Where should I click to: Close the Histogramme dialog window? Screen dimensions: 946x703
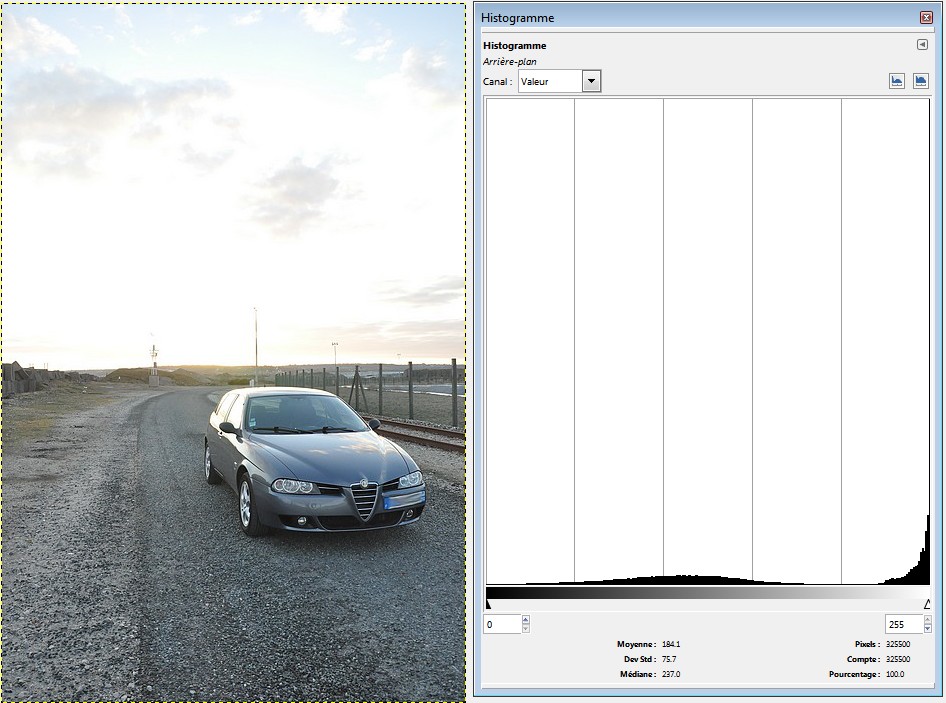click(x=926, y=17)
